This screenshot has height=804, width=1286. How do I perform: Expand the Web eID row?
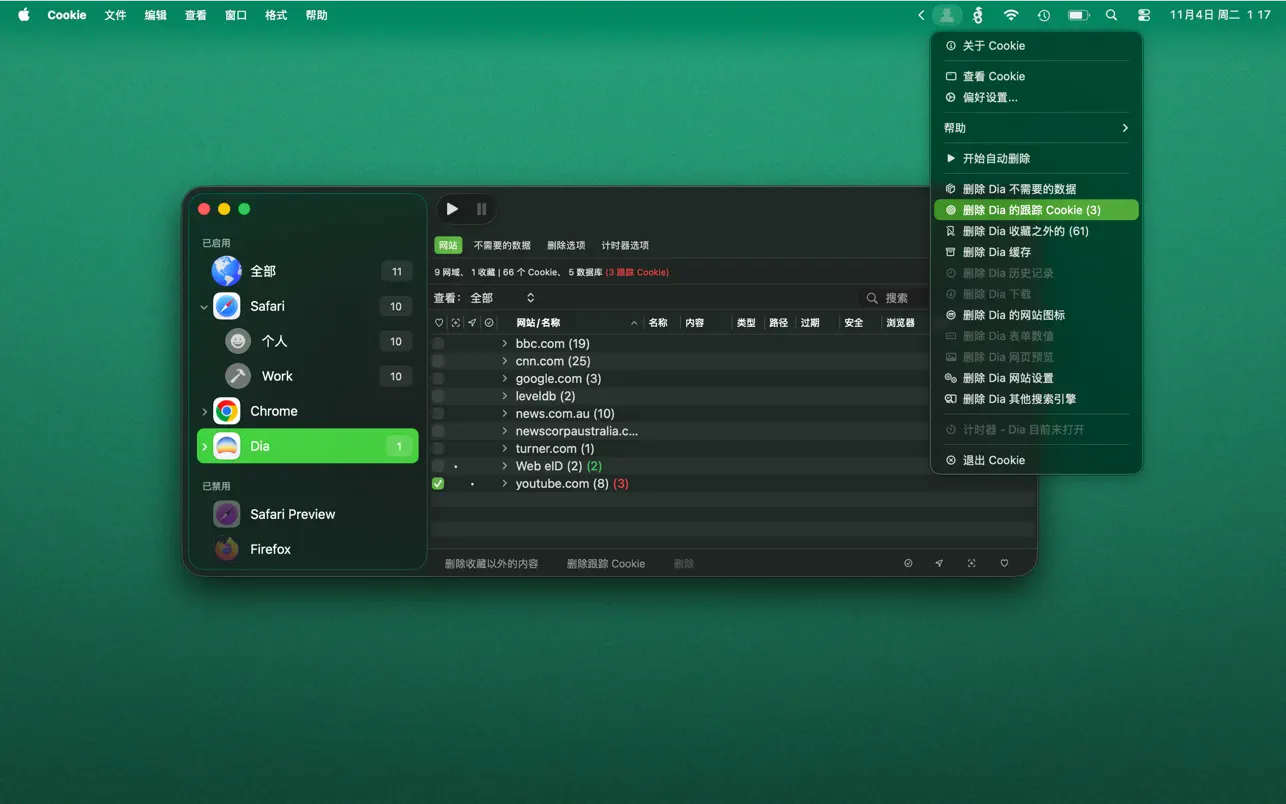505,466
